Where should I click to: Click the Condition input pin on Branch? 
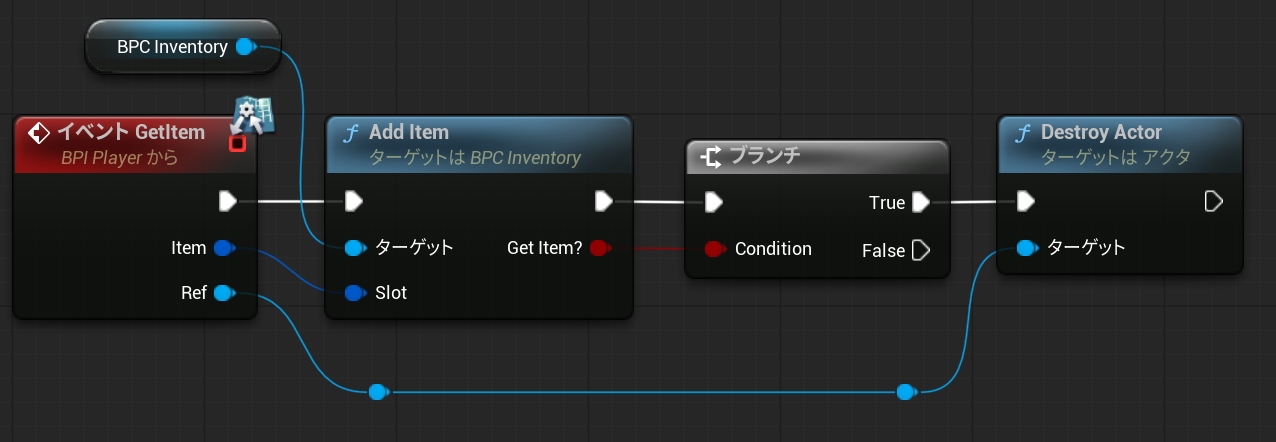coord(714,248)
